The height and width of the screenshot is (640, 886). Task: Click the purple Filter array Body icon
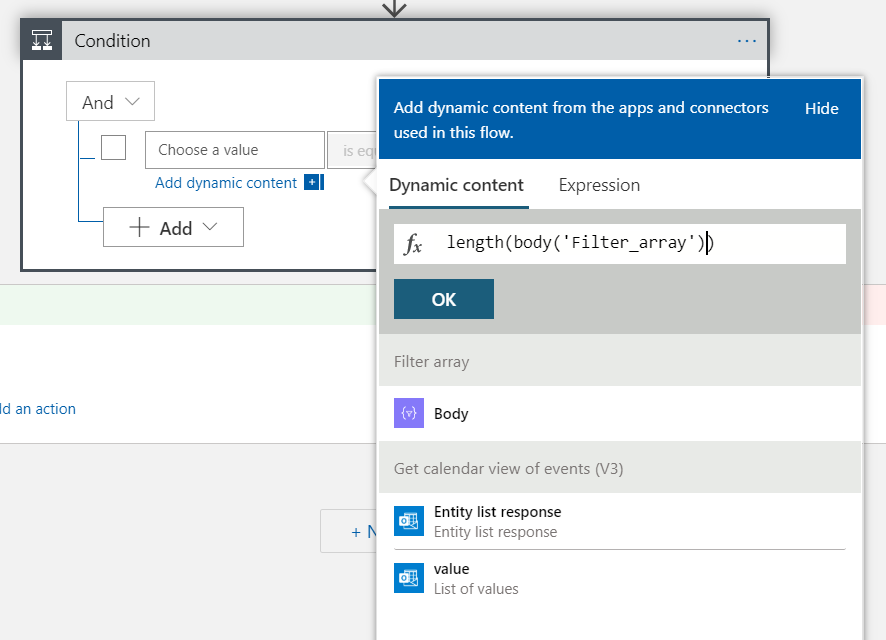(409, 414)
